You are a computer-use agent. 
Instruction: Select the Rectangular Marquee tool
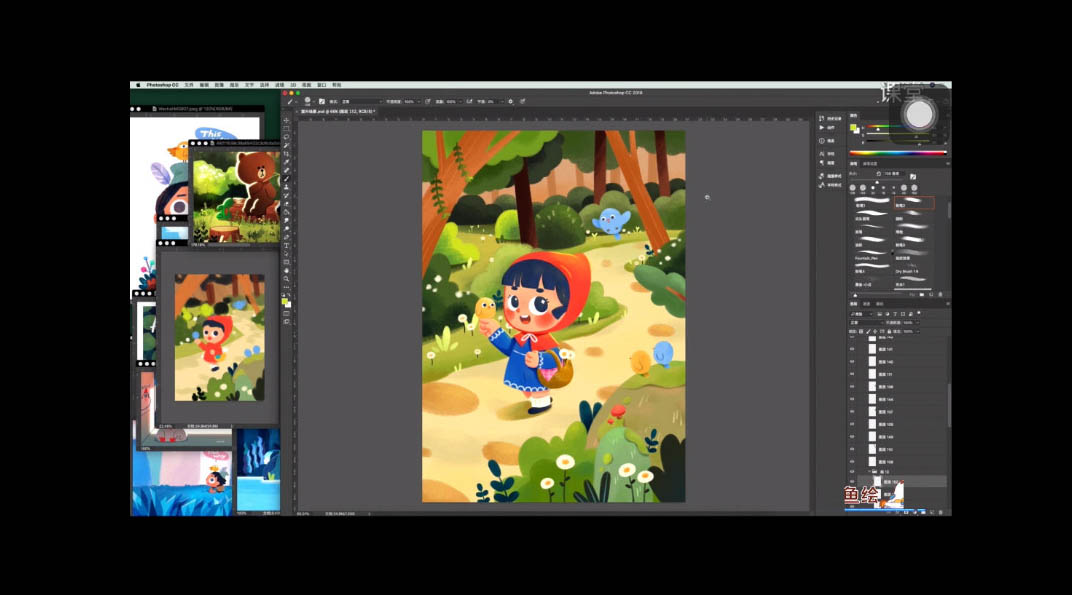point(286,129)
